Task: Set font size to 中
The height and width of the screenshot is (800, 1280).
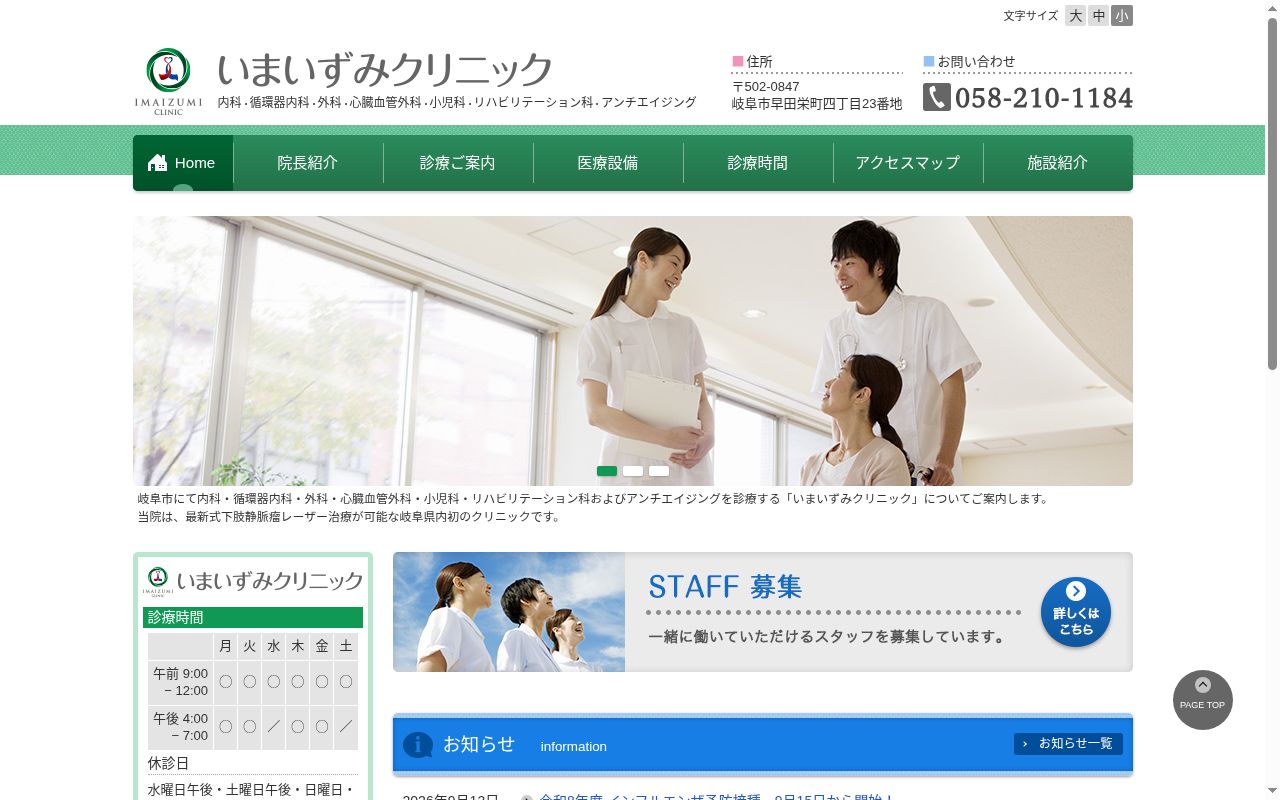Action: [1098, 15]
